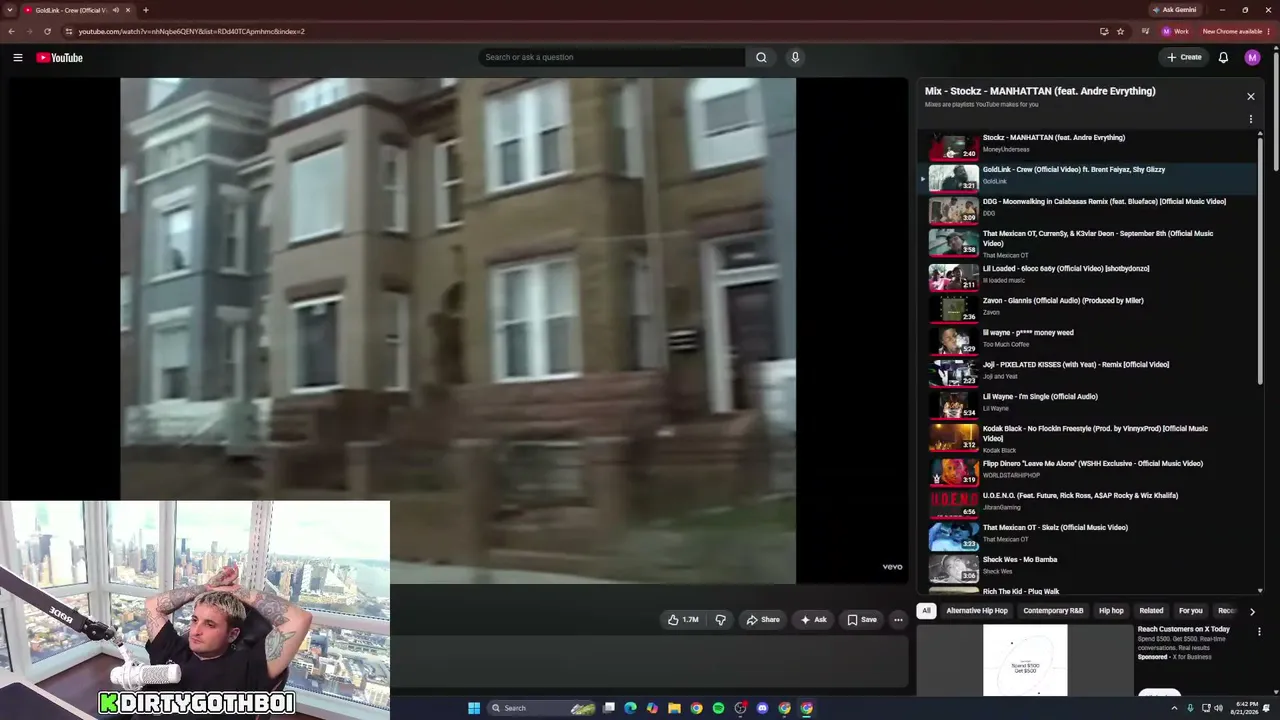Open a new Chrome tab
1280x720 pixels.
pyautogui.click(x=145, y=10)
